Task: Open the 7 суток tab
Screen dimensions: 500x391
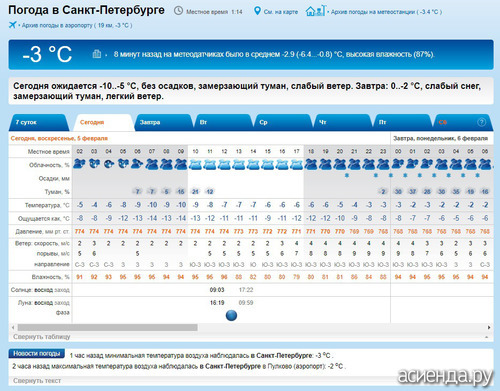Action: [38, 122]
